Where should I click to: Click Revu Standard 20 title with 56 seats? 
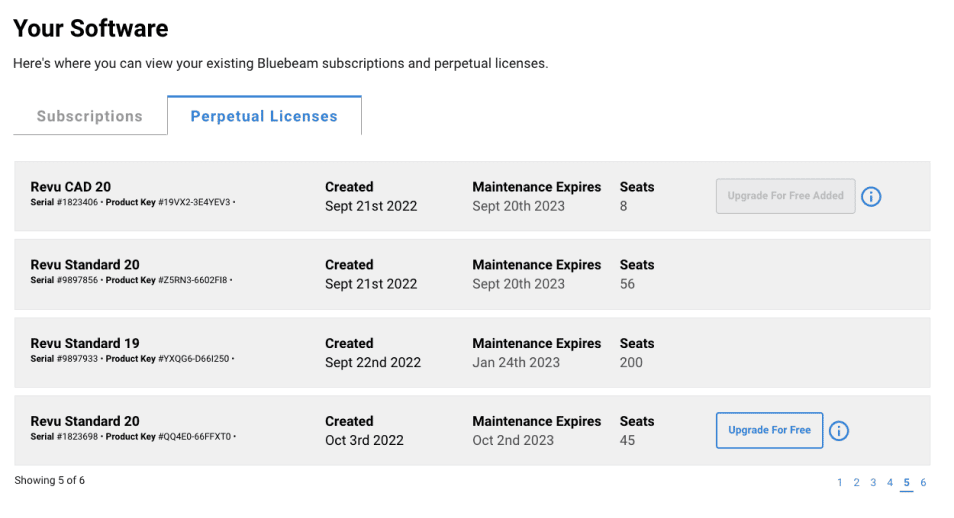pyautogui.click(x=85, y=265)
